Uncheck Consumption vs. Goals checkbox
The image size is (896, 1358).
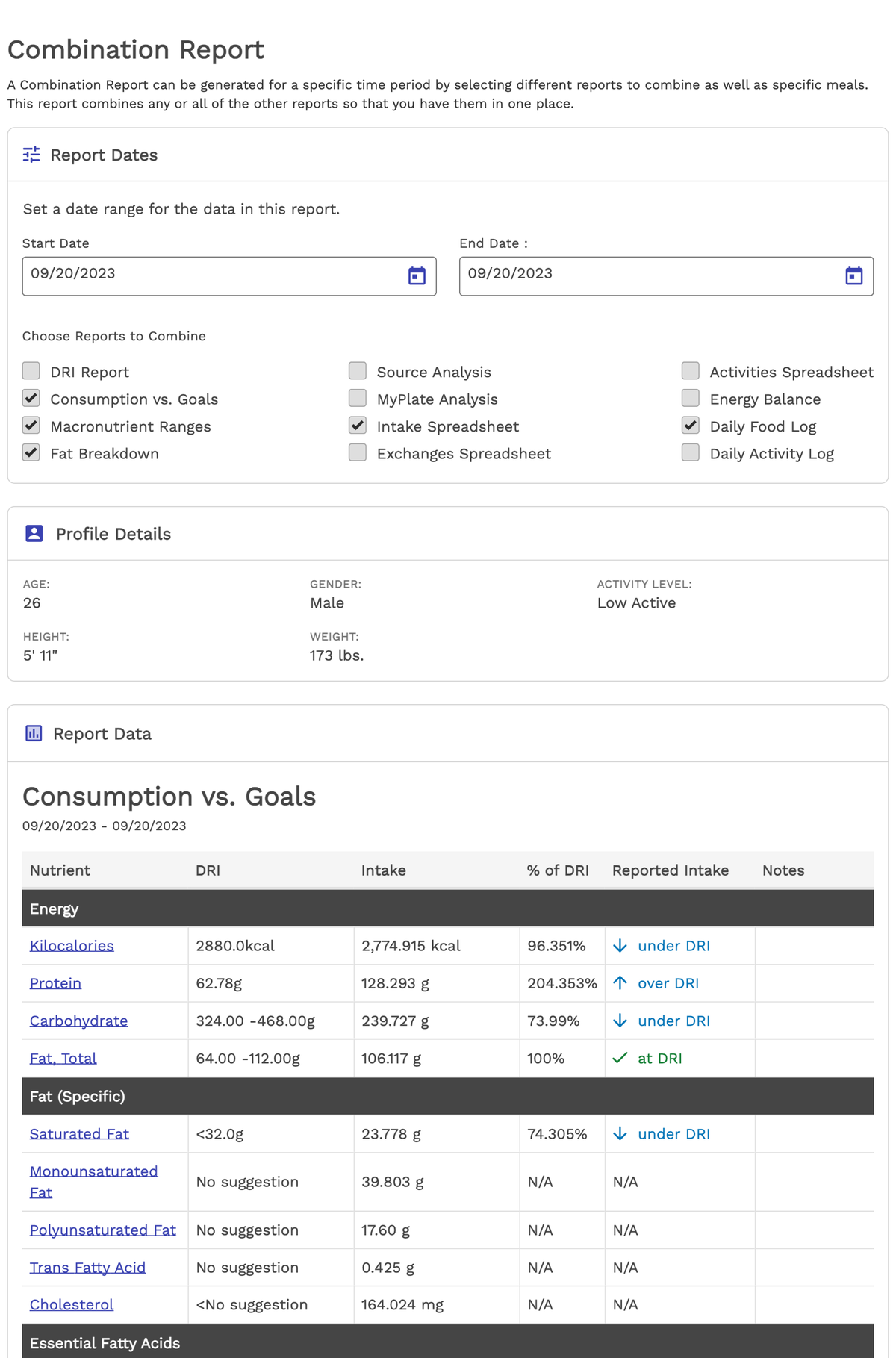(x=31, y=398)
